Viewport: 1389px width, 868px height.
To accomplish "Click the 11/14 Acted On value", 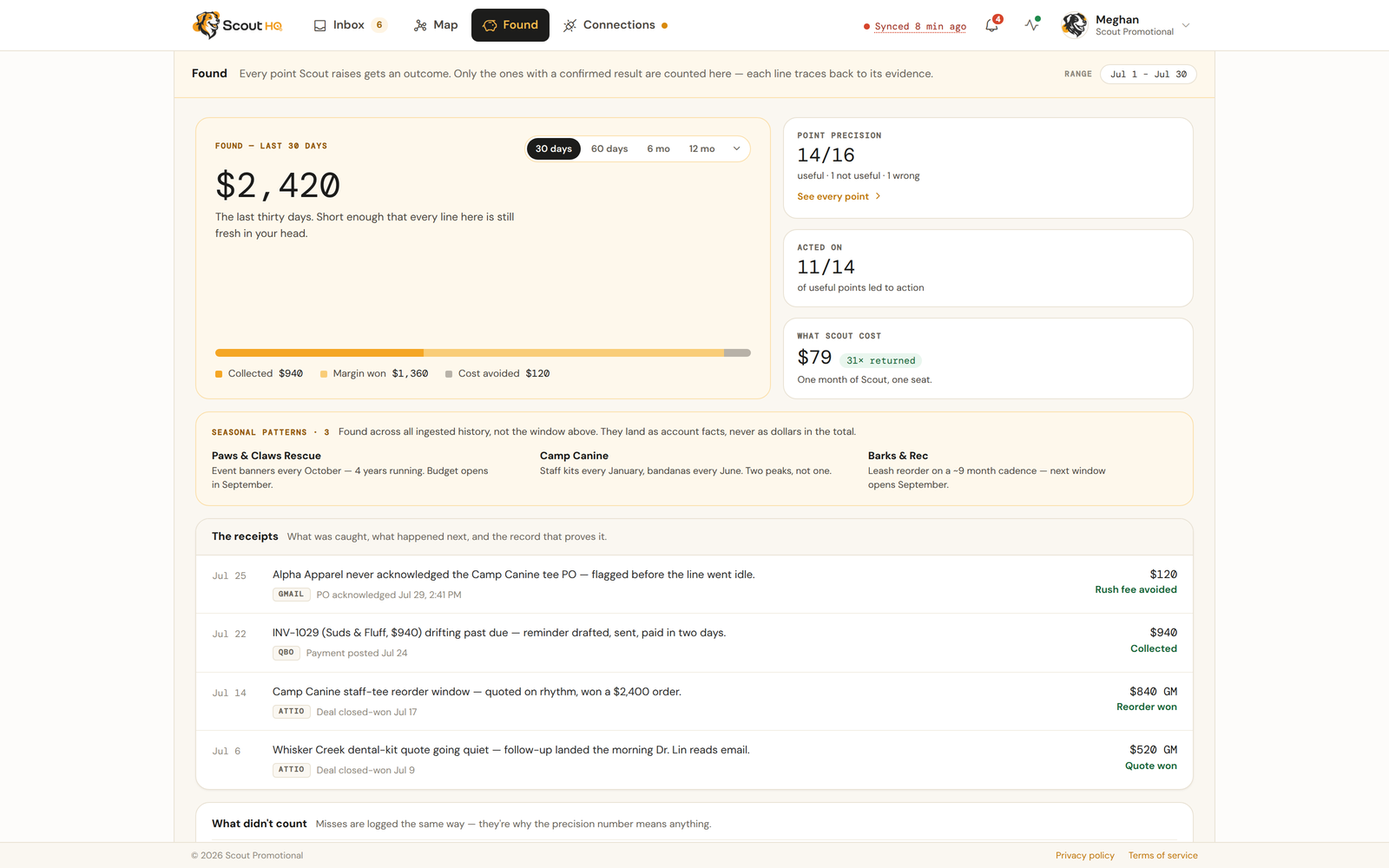I will point(826,267).
